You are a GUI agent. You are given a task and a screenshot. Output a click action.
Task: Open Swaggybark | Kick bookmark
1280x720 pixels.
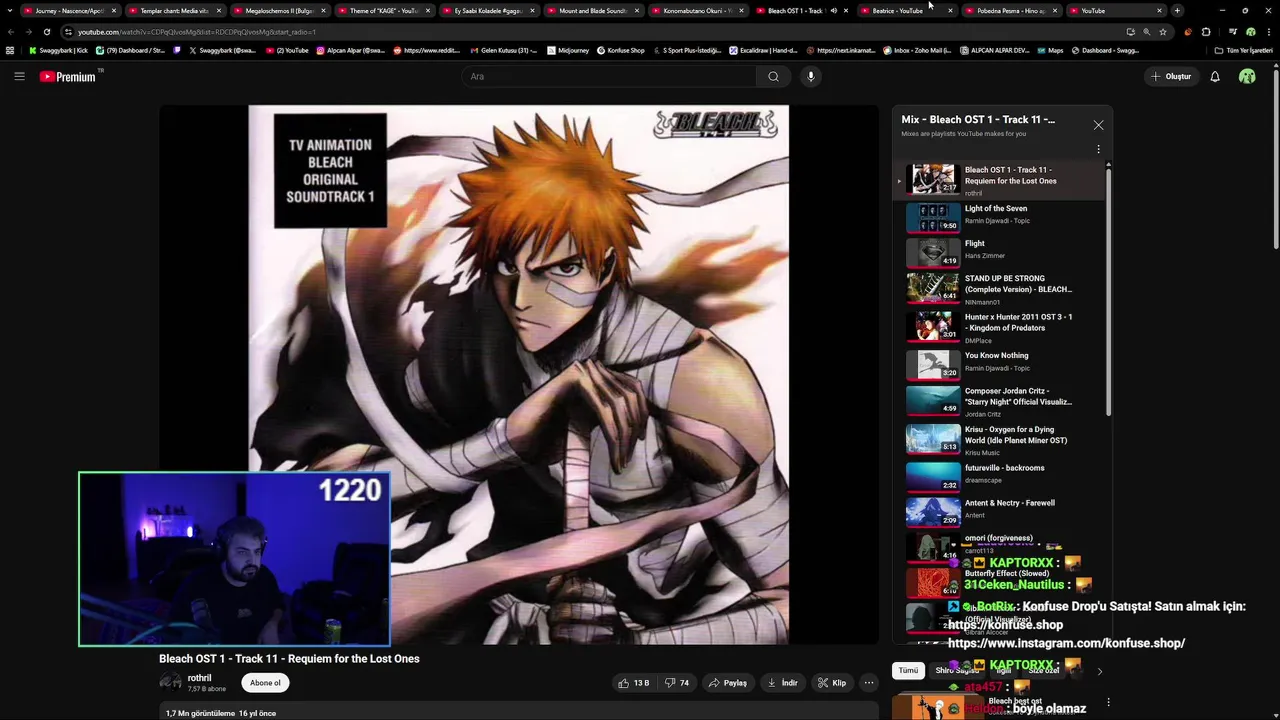(x=58, y=50)
